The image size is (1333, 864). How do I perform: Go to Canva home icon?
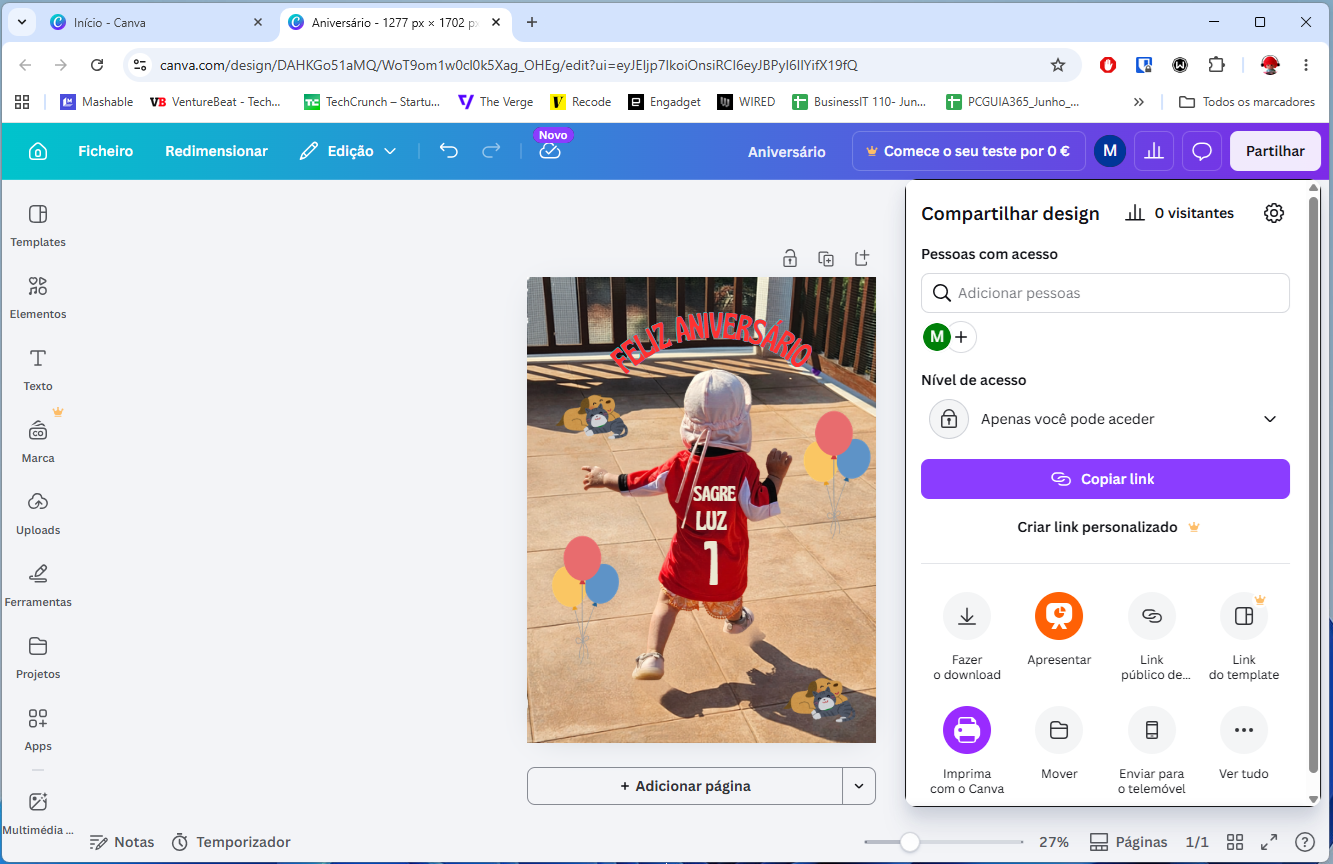coord(38,151)
